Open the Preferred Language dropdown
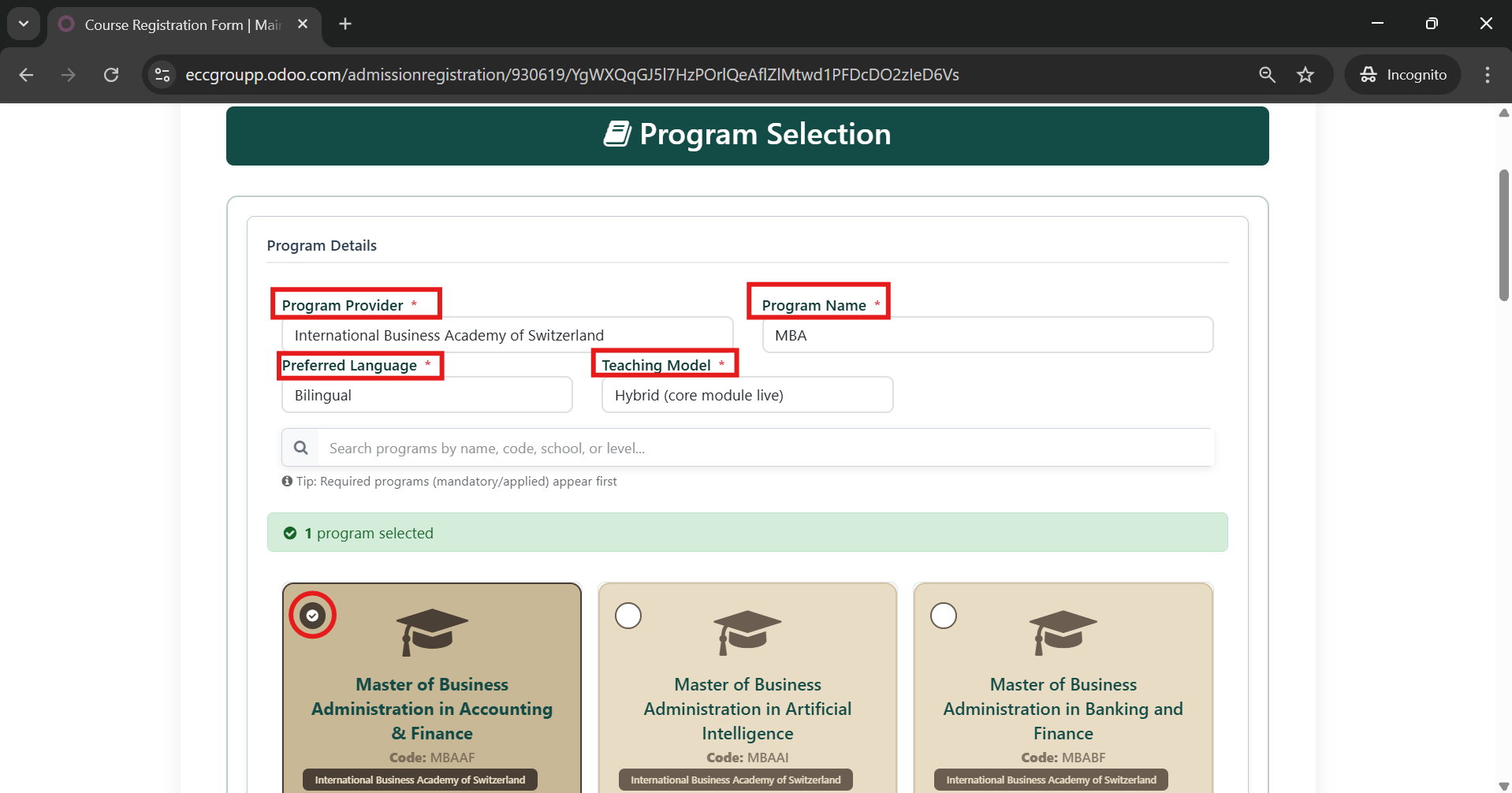Screen dimensions: 1512x793 (426, 395)
